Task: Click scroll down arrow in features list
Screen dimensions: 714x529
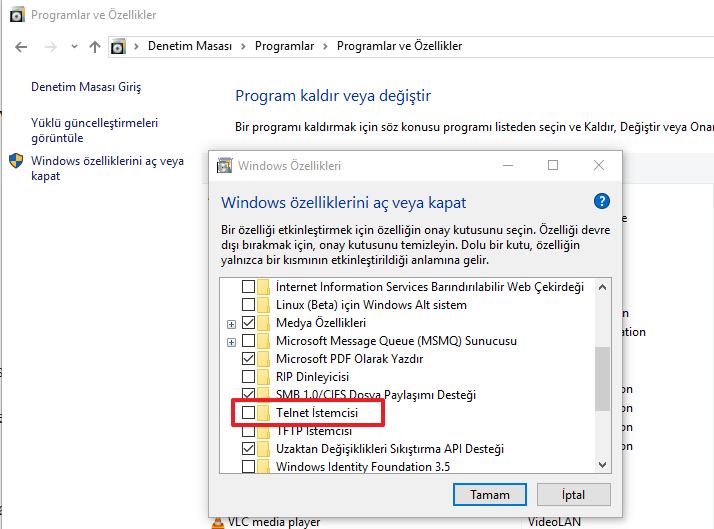Action: 602,465
